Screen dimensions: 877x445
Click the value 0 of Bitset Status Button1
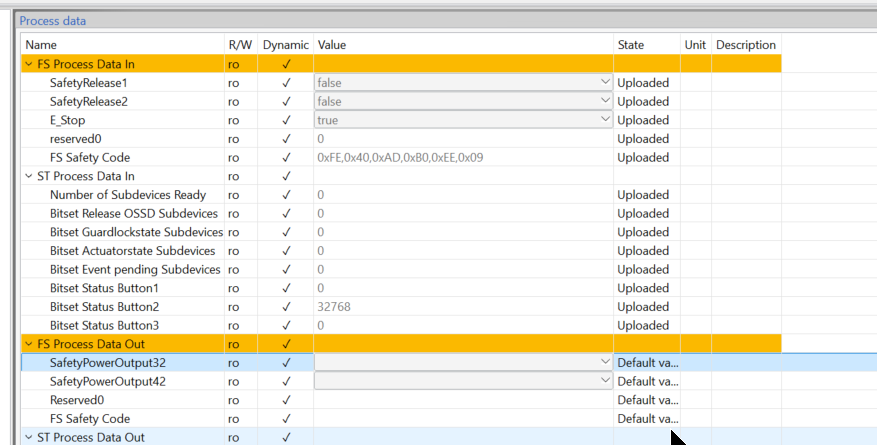pos(320,288)
